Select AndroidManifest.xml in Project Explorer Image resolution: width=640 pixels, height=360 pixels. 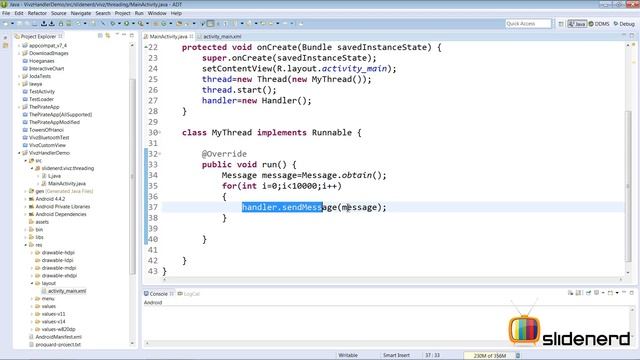58,337
